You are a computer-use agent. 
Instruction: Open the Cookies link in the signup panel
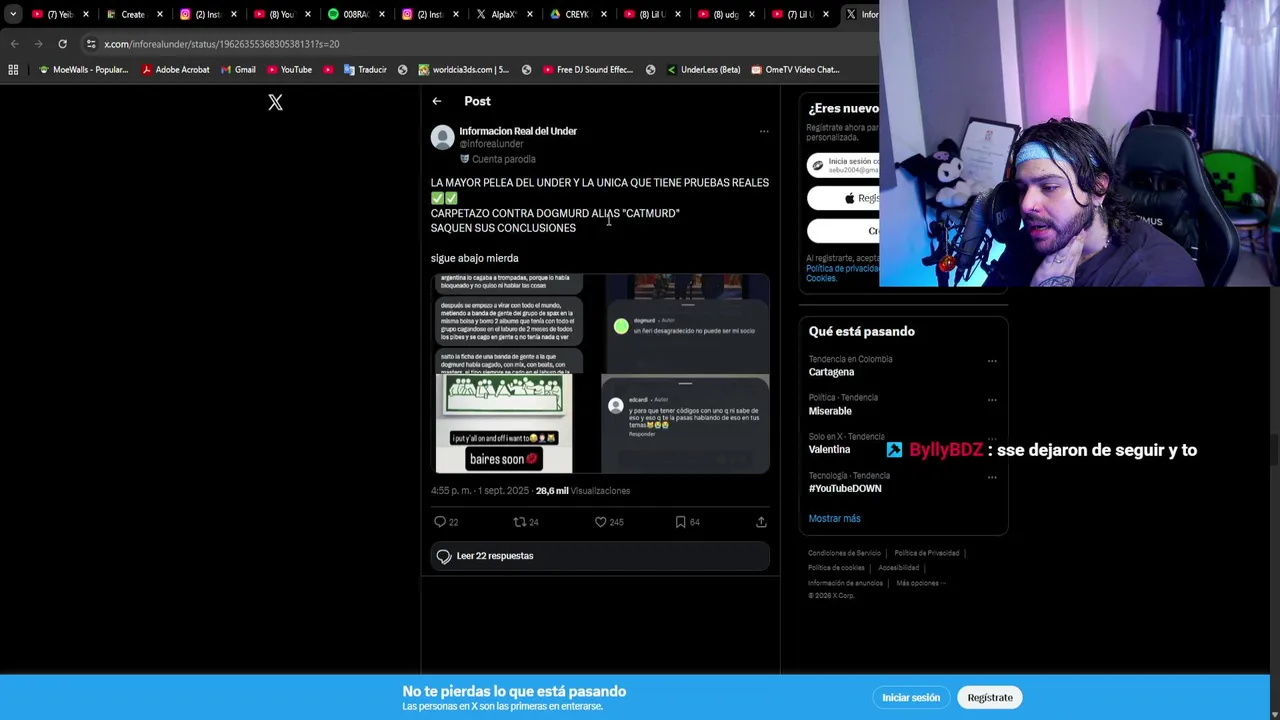[821, 279]
